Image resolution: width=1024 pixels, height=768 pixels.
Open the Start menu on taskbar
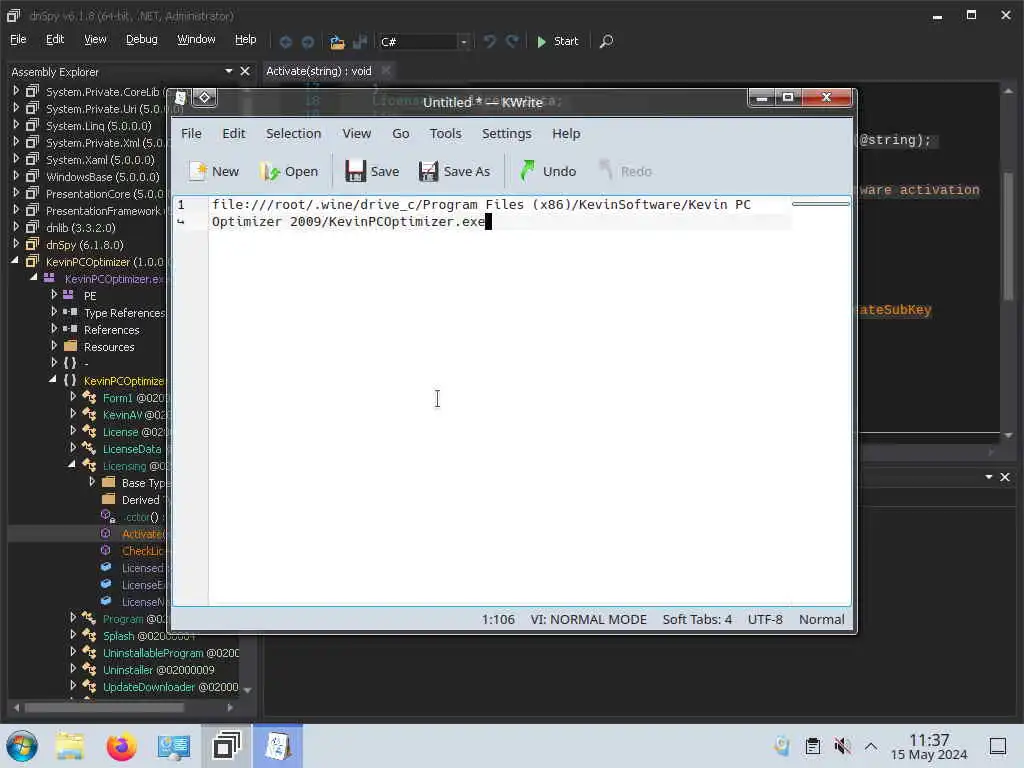(22, 745)
